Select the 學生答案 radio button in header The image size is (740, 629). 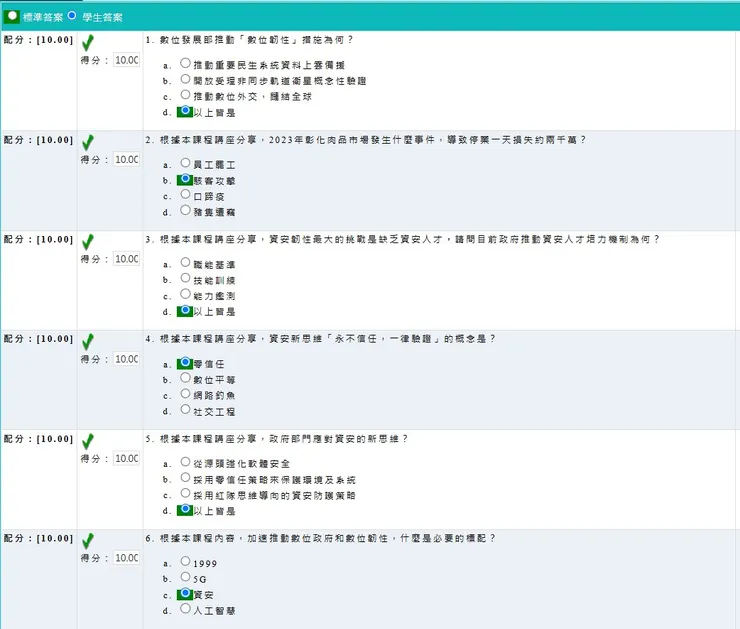pos(72,16)
